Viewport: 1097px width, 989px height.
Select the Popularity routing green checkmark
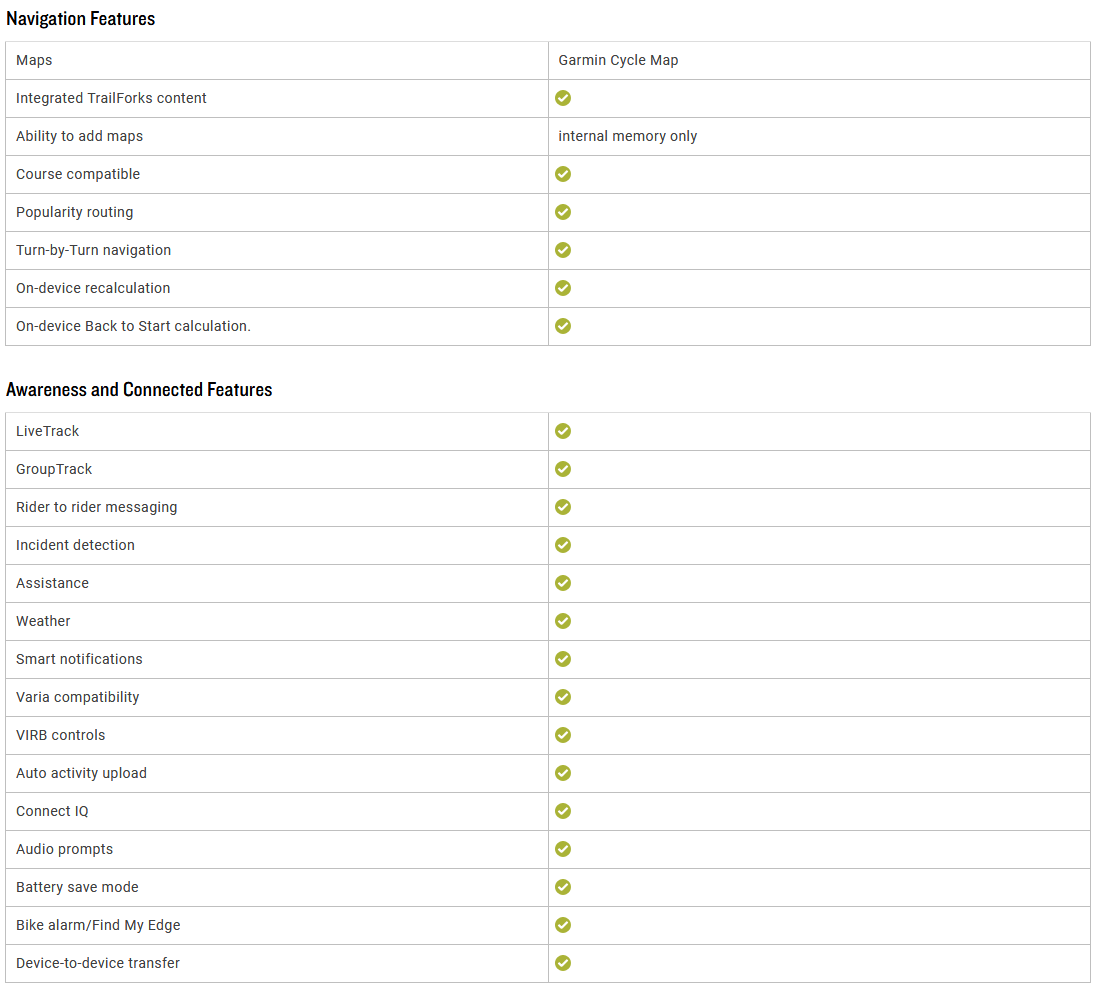(x=562, y=212)
